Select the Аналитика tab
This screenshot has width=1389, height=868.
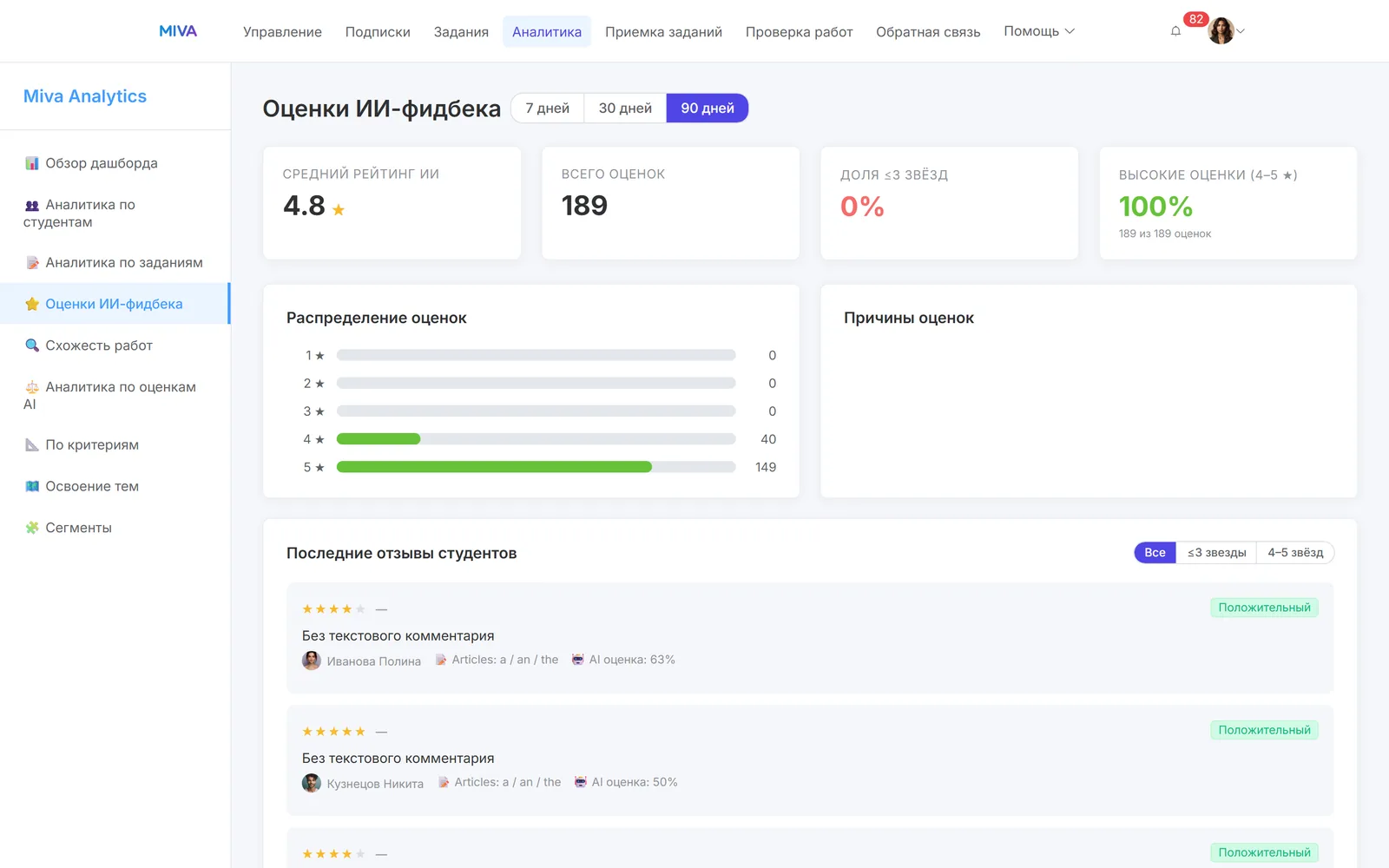coord(547,32)
